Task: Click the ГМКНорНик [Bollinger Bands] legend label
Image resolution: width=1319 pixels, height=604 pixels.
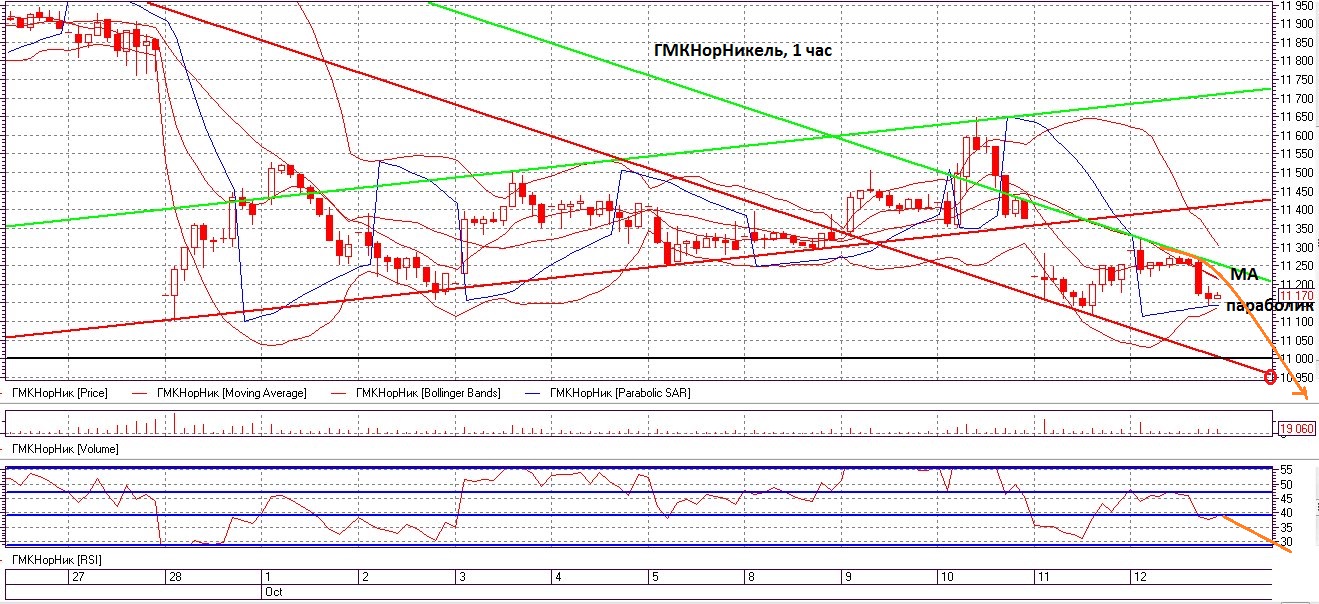Action: (428, 393)
